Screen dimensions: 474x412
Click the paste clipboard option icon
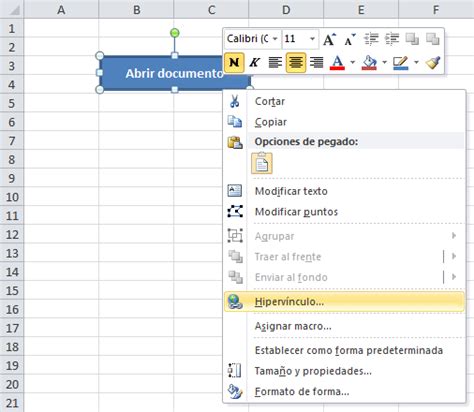262,163
